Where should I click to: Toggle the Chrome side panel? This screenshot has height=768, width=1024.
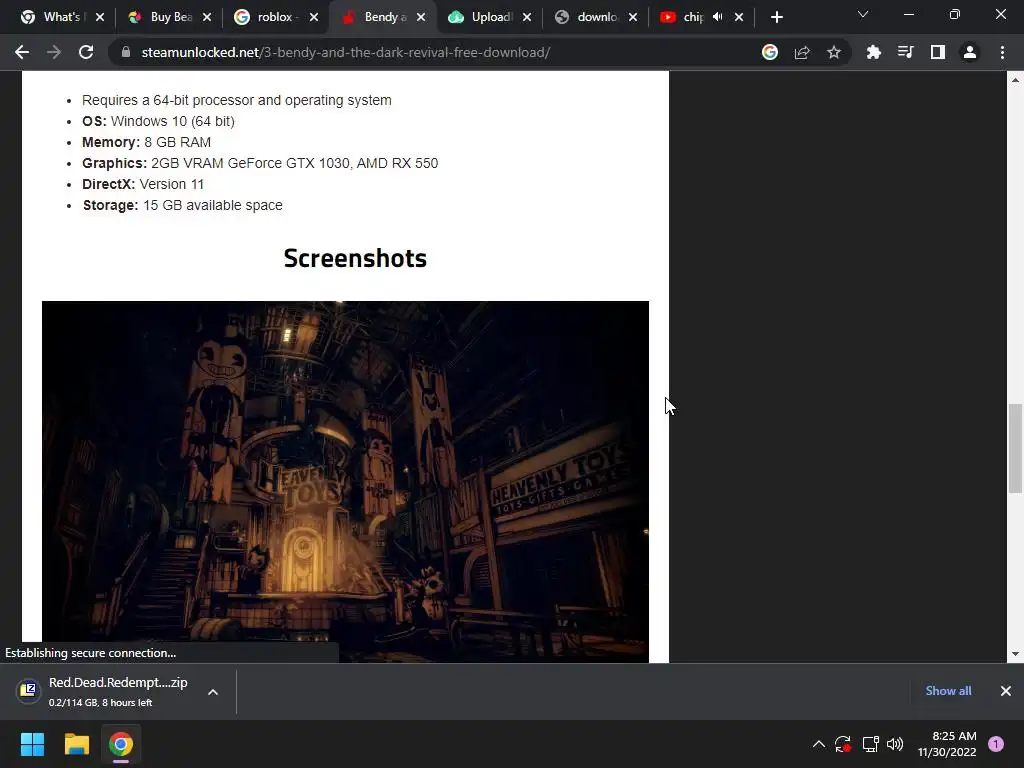[x=938, y=52]
